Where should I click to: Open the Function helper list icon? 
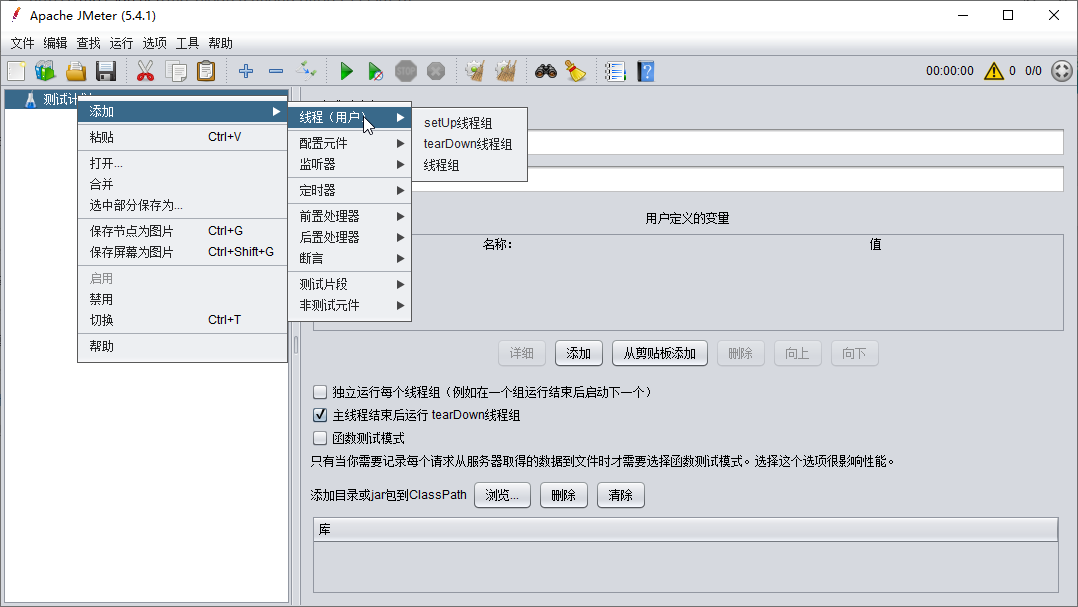click(615, 71)
